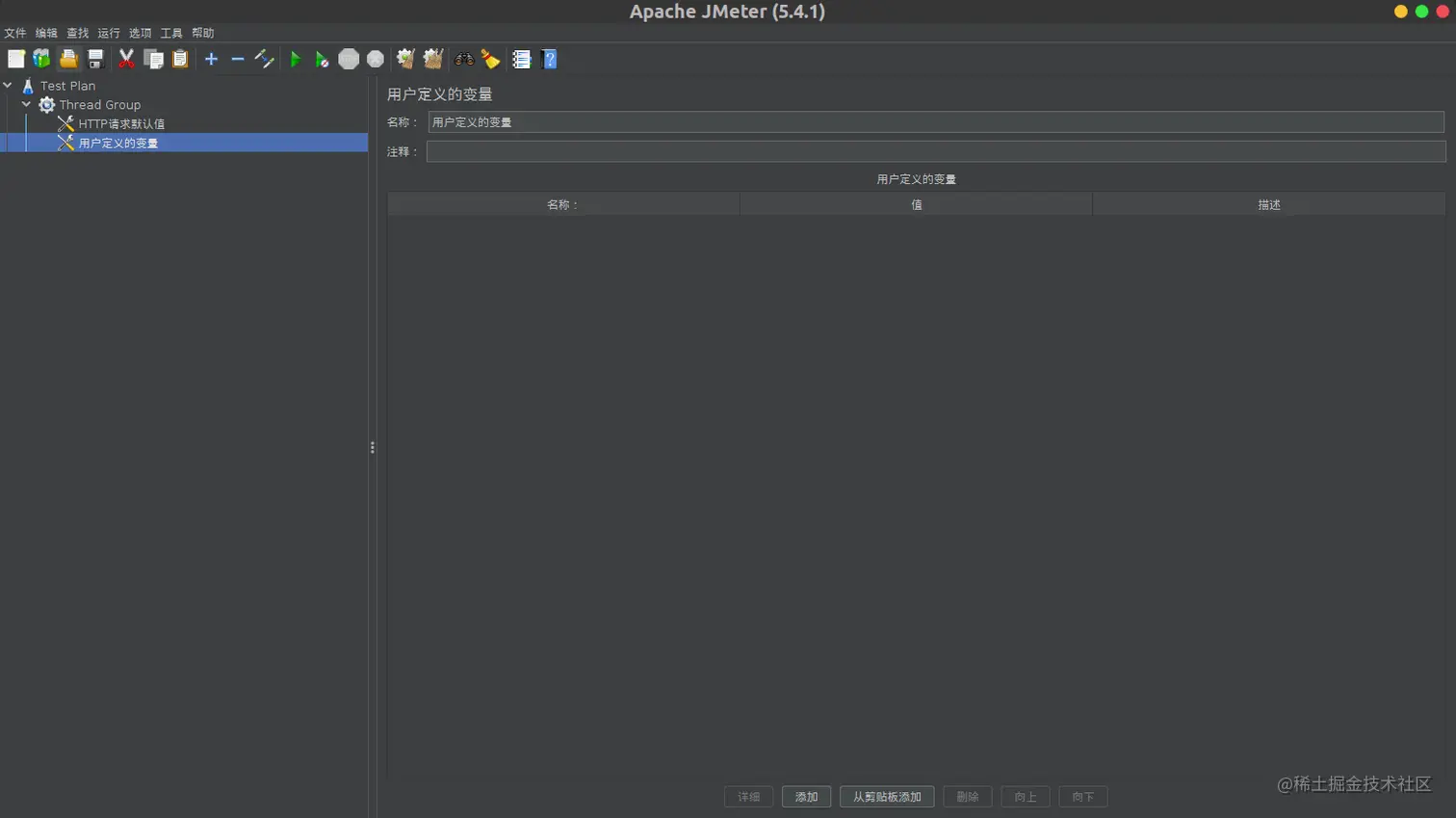
Task: Click the New test plan icon
Action: 16,60
